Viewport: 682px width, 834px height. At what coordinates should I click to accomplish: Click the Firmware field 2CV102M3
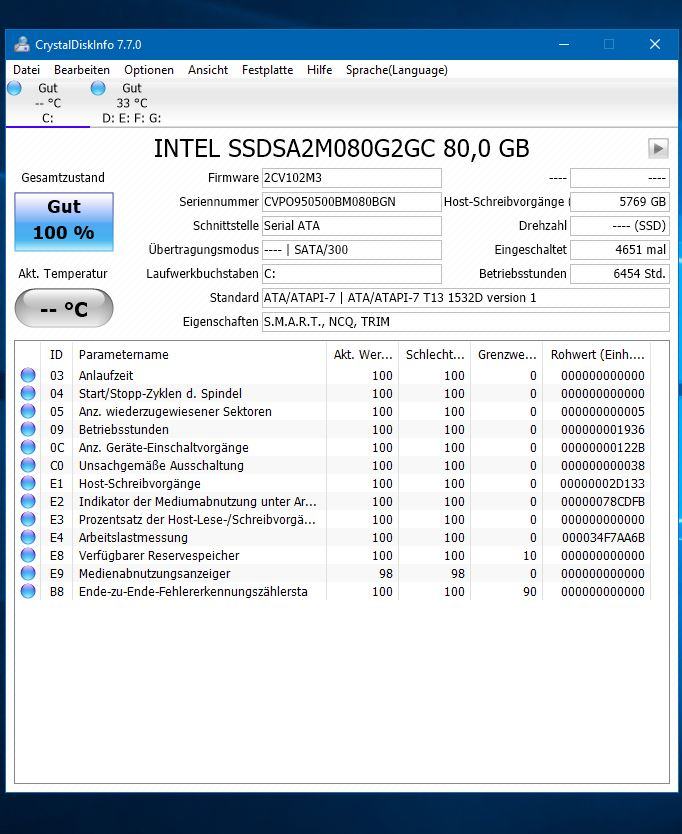352,178
